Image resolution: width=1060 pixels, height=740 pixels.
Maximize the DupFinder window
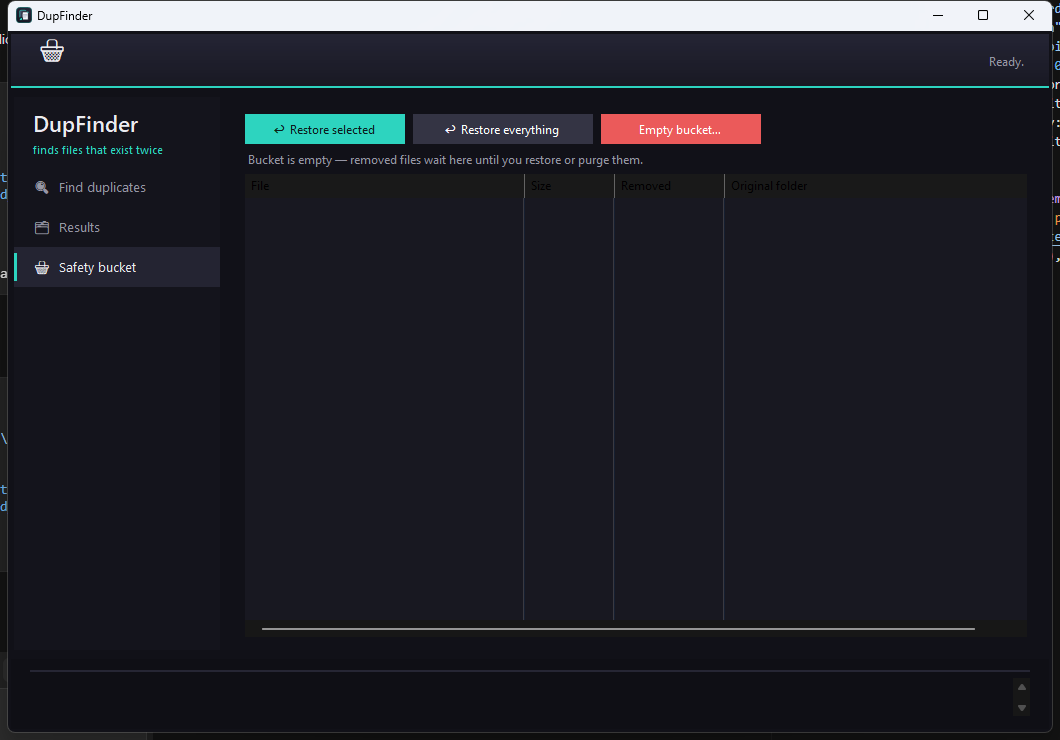coord(983,15)
